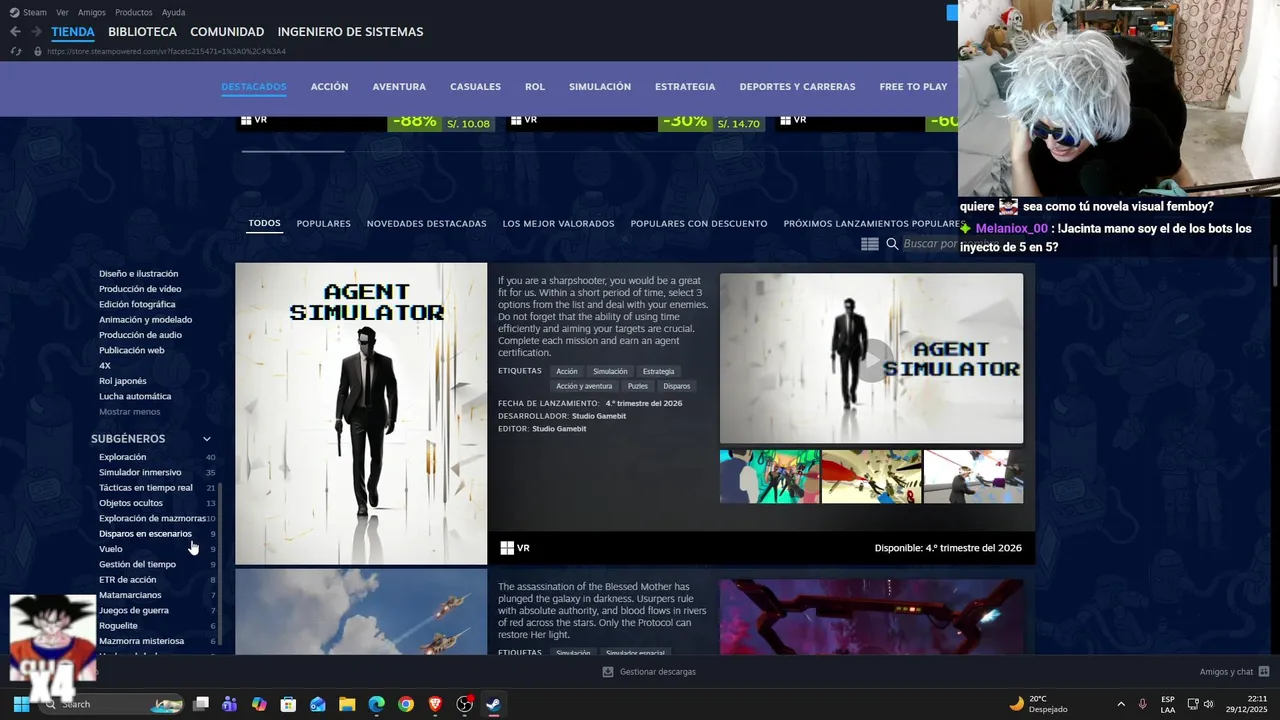
Task: Open the volume tray icon
Action: (1209, 704)
